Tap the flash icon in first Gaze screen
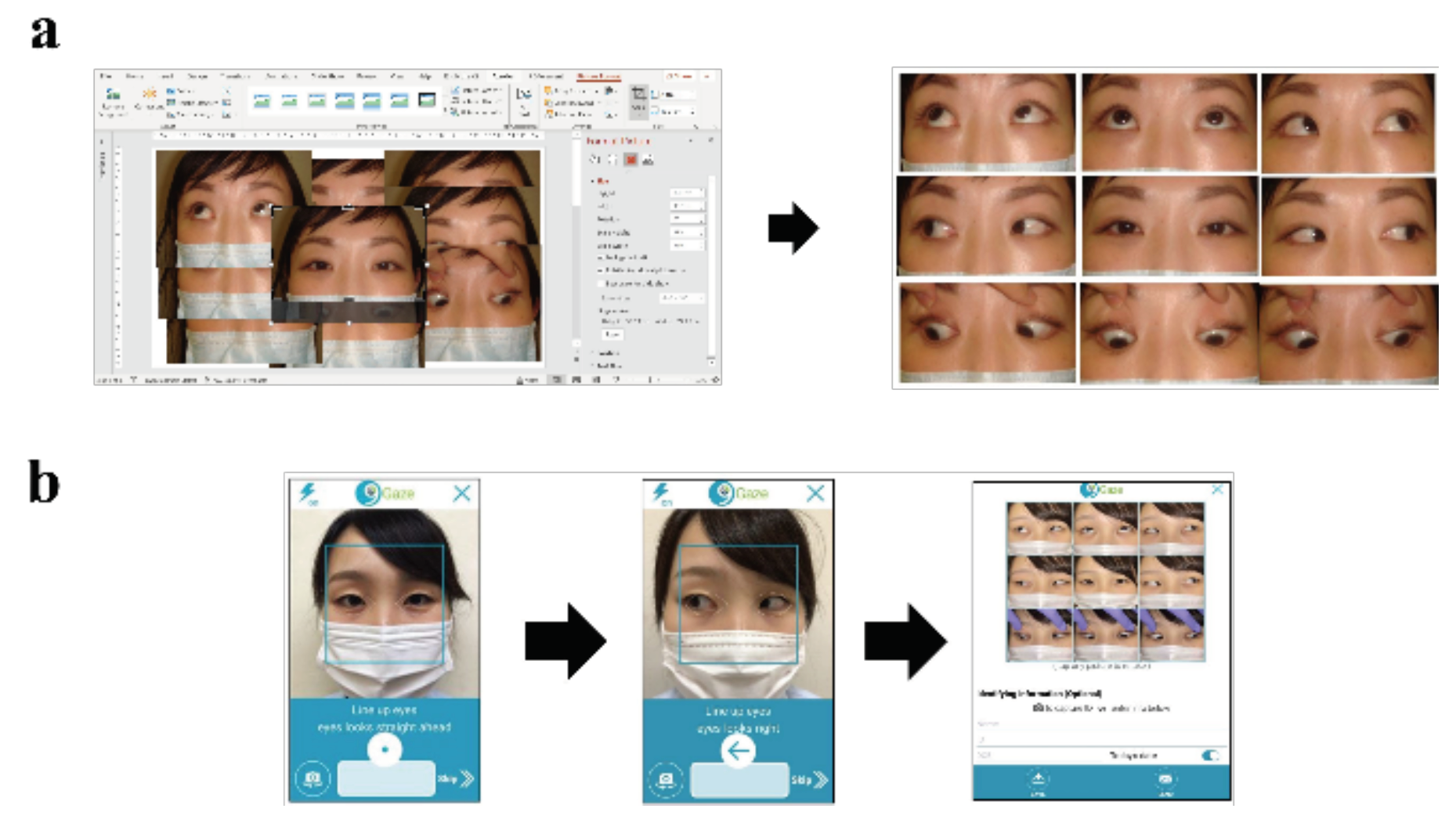 (308, 493)
